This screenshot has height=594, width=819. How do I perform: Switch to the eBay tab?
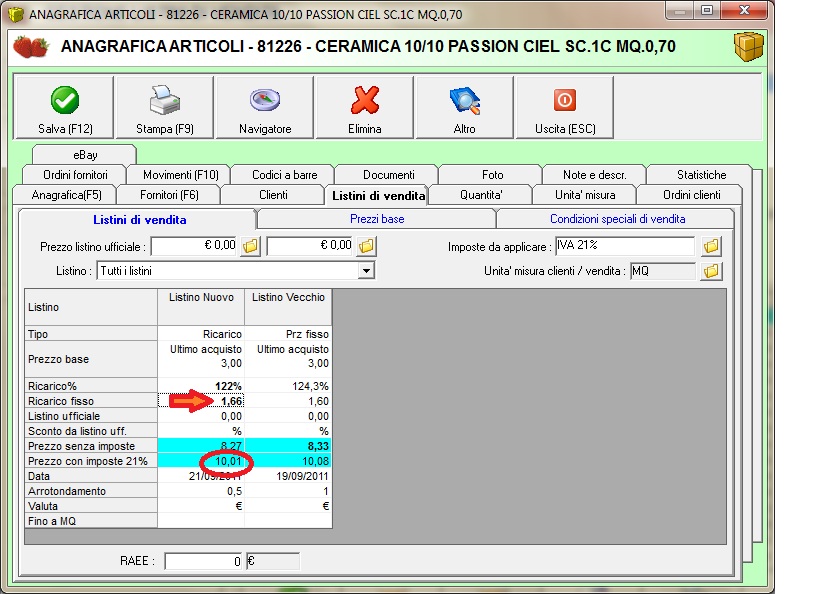tap(85, 155)
